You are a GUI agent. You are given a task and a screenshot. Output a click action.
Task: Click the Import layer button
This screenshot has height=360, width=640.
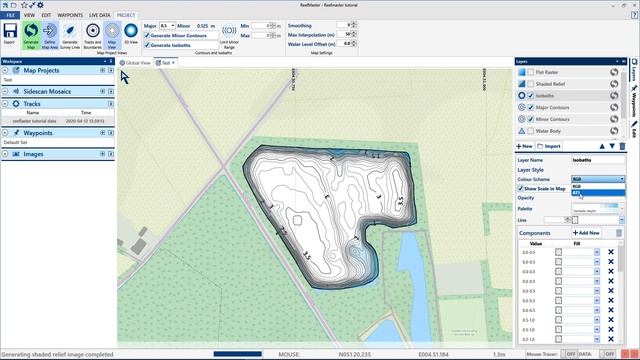pos(549,146)
